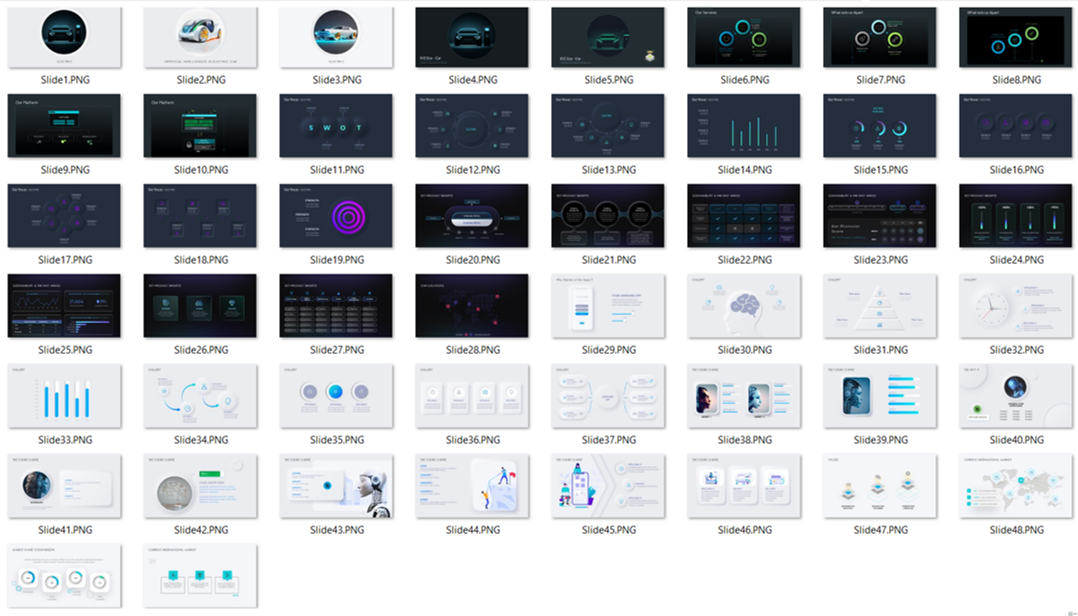Open the Slide43.PNG robot slide thumbnail
Screen dimensions: 1078x616
click(336, 486)
